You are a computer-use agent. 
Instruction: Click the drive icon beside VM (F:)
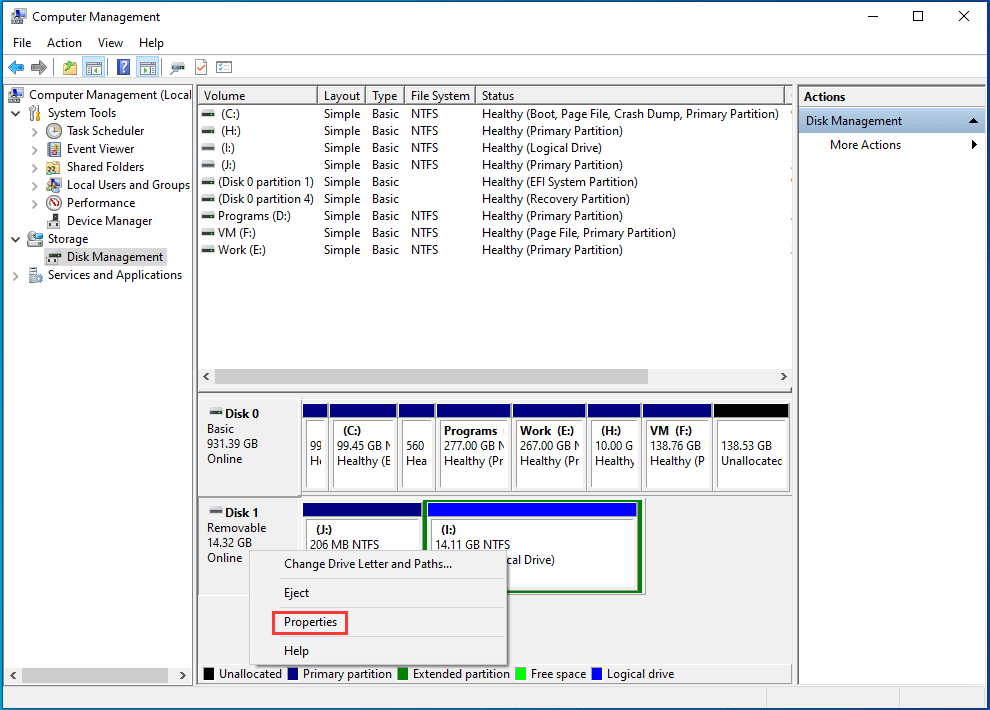coord(208,234)
